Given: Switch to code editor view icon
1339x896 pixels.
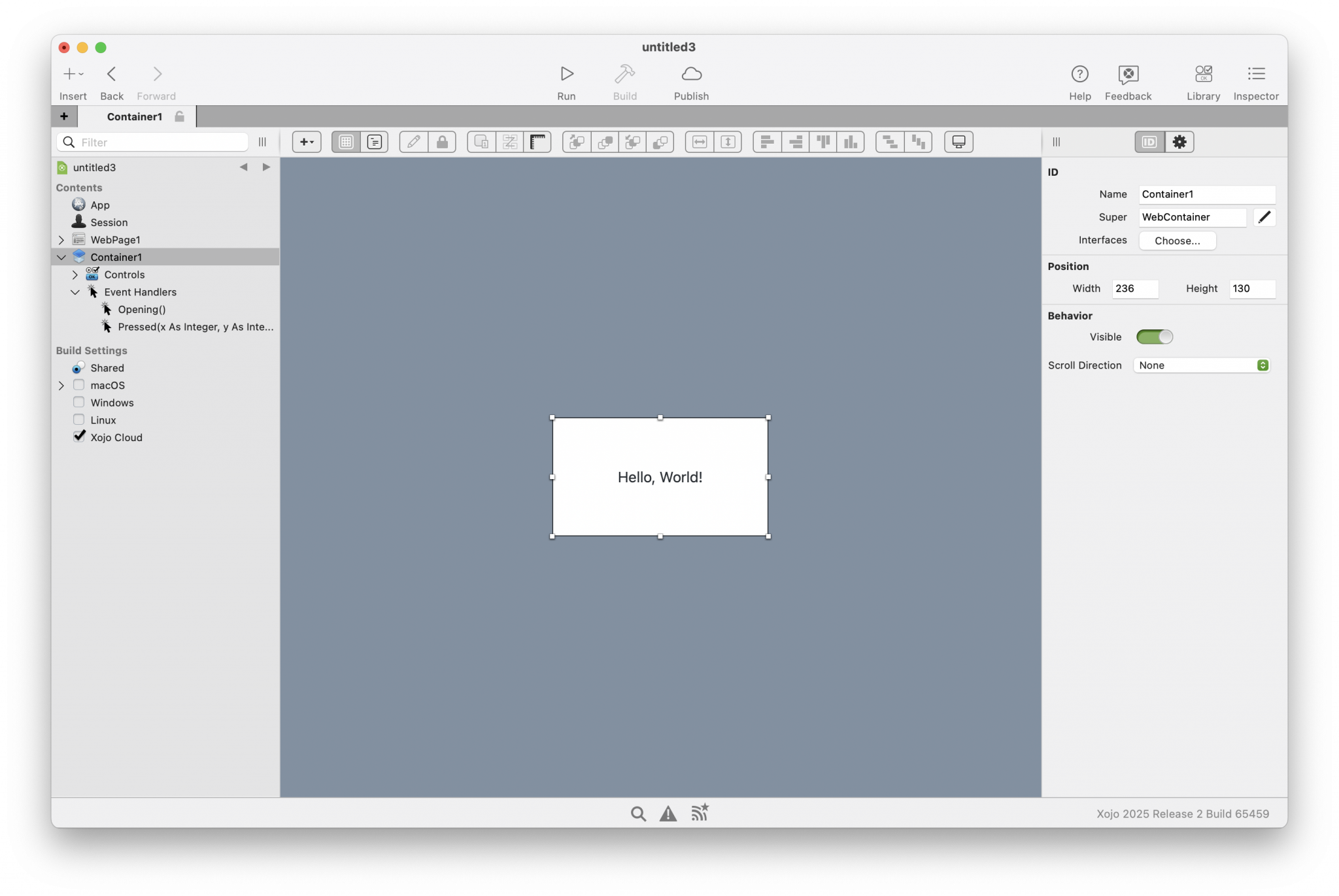Looking at the screenshot, I should (x=375, y=142).
